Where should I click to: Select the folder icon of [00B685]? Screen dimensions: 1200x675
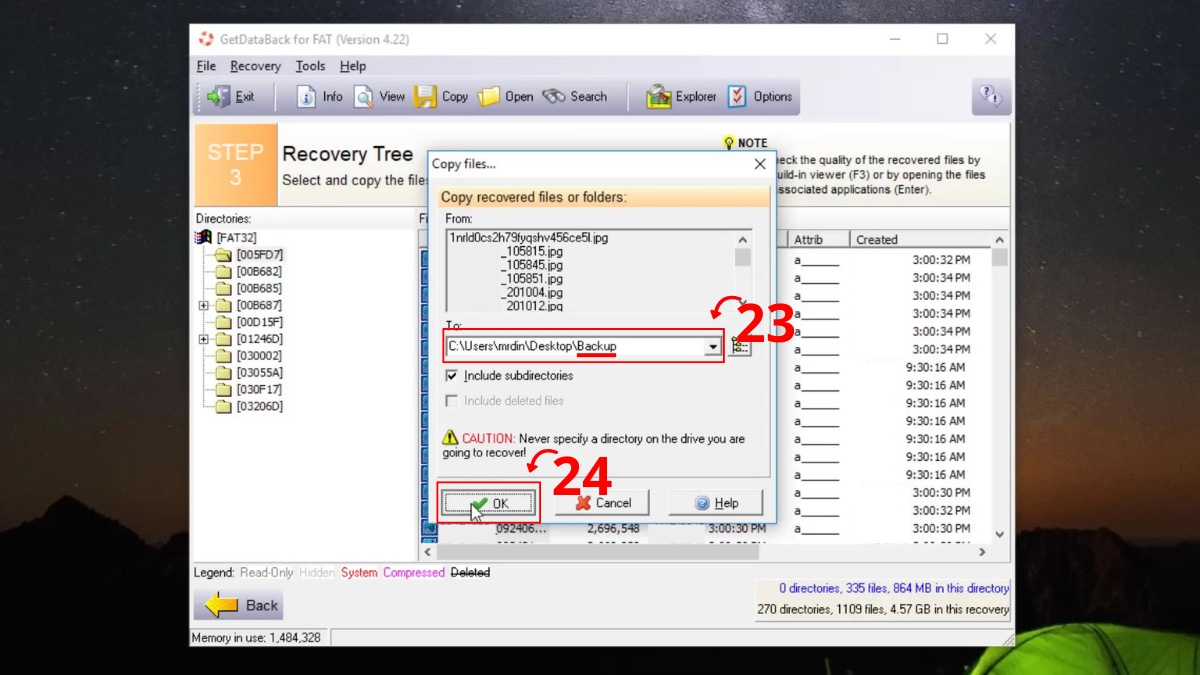tap(224, 289)
